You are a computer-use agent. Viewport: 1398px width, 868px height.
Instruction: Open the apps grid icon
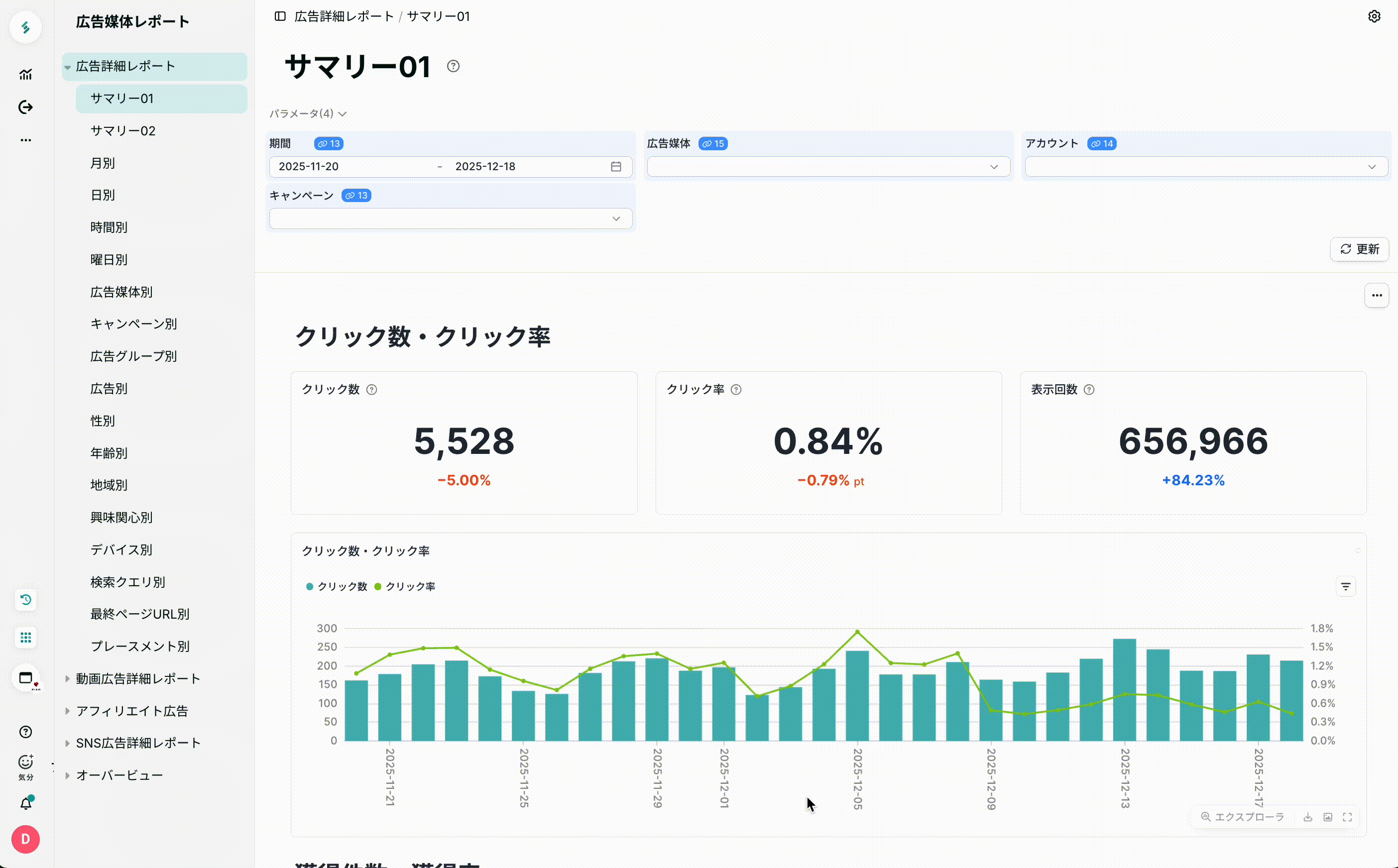(x=26, y=638)
